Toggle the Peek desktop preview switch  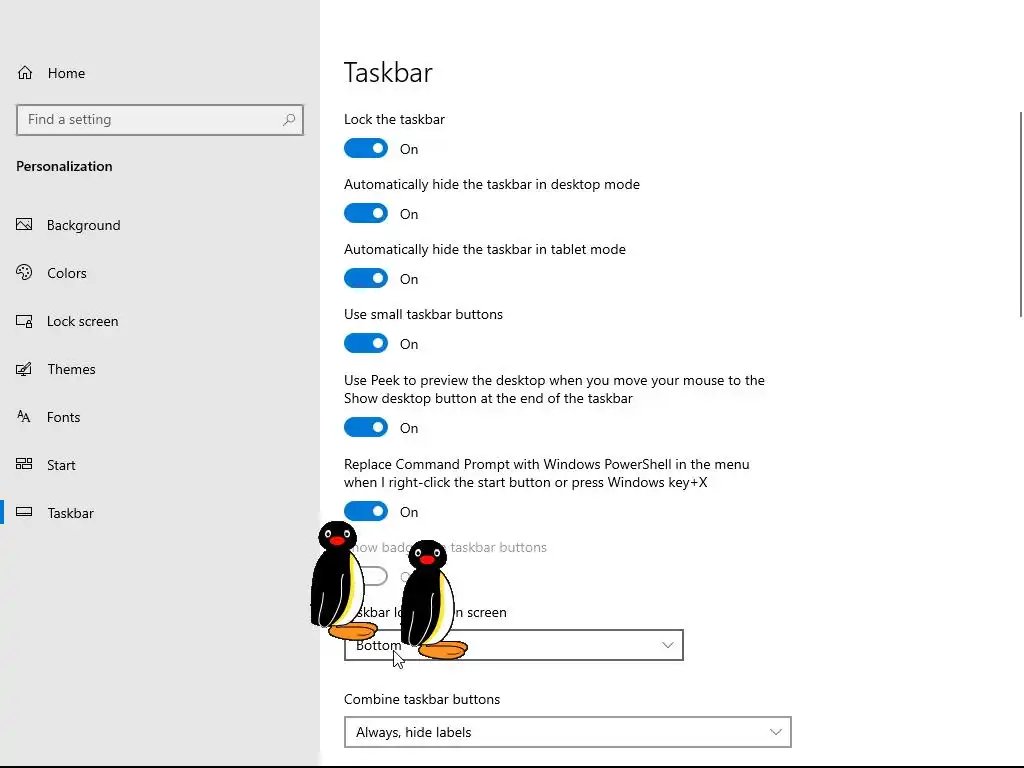366,427
